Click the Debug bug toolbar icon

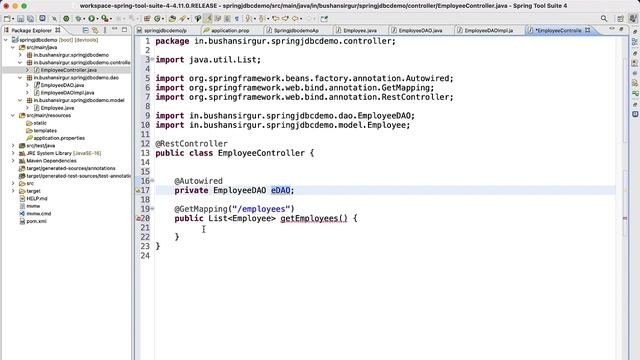pos(78,19)
